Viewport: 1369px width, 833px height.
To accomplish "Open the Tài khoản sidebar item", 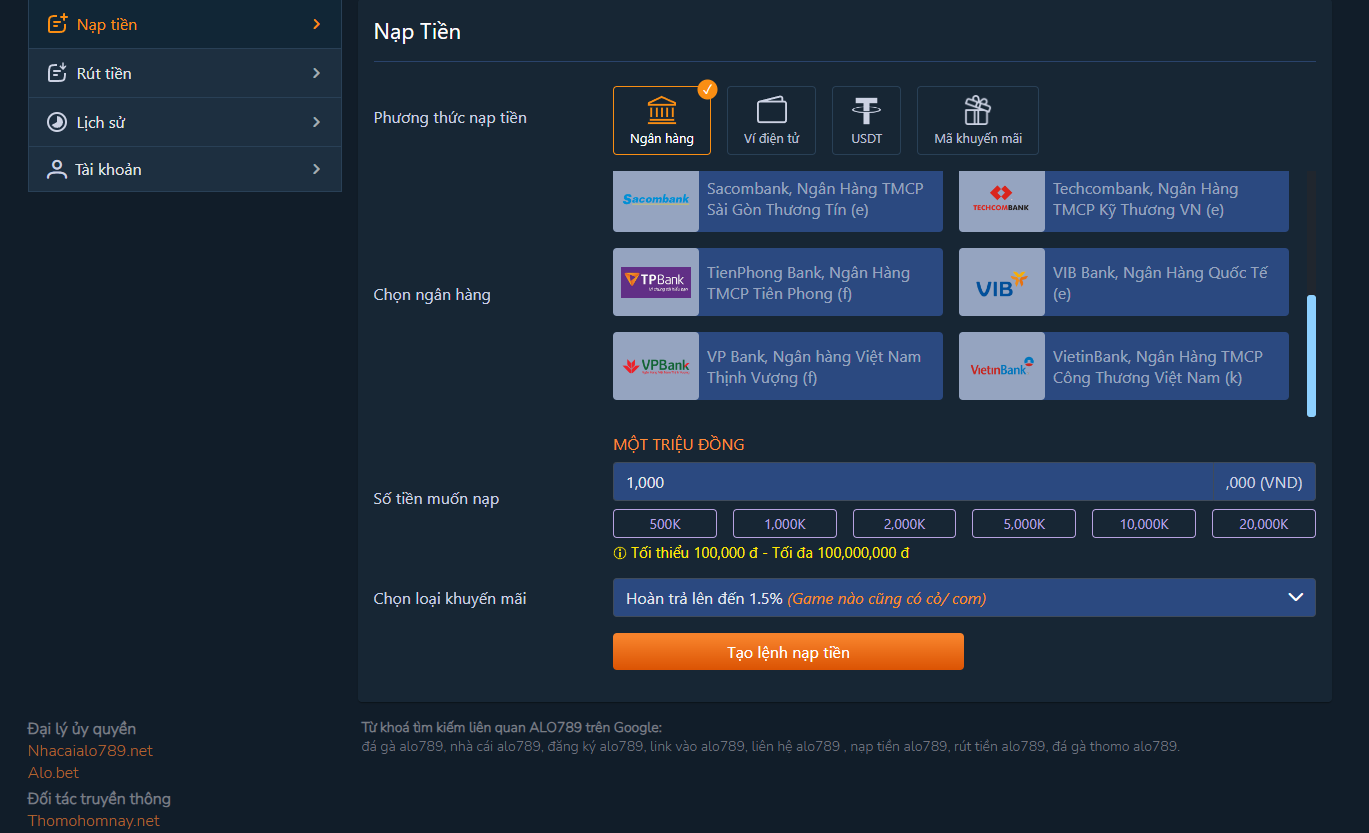I will pos(185,169).
